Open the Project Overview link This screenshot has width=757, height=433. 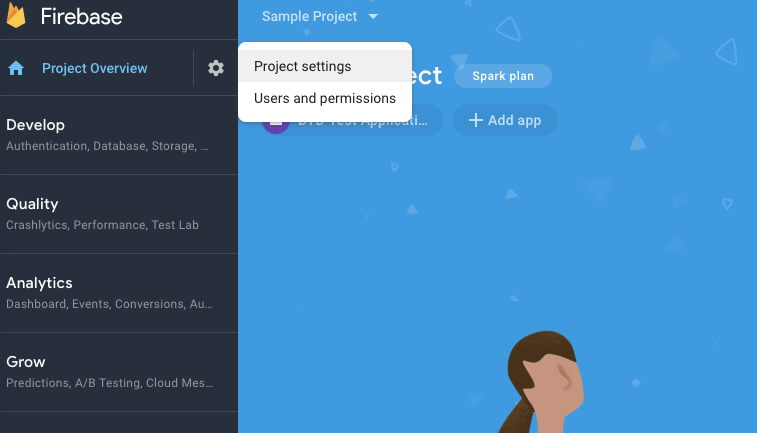94,68
